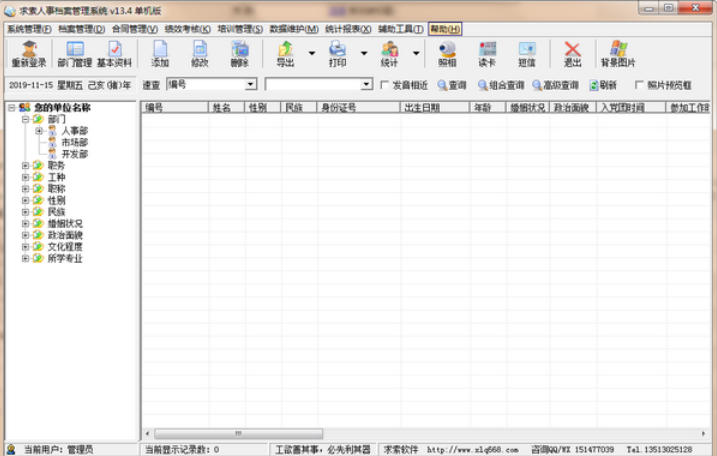Viewport: 717px width, 456px height.
Task: Open the 编号 search field dropdown
Action: (x=250, y=85)
